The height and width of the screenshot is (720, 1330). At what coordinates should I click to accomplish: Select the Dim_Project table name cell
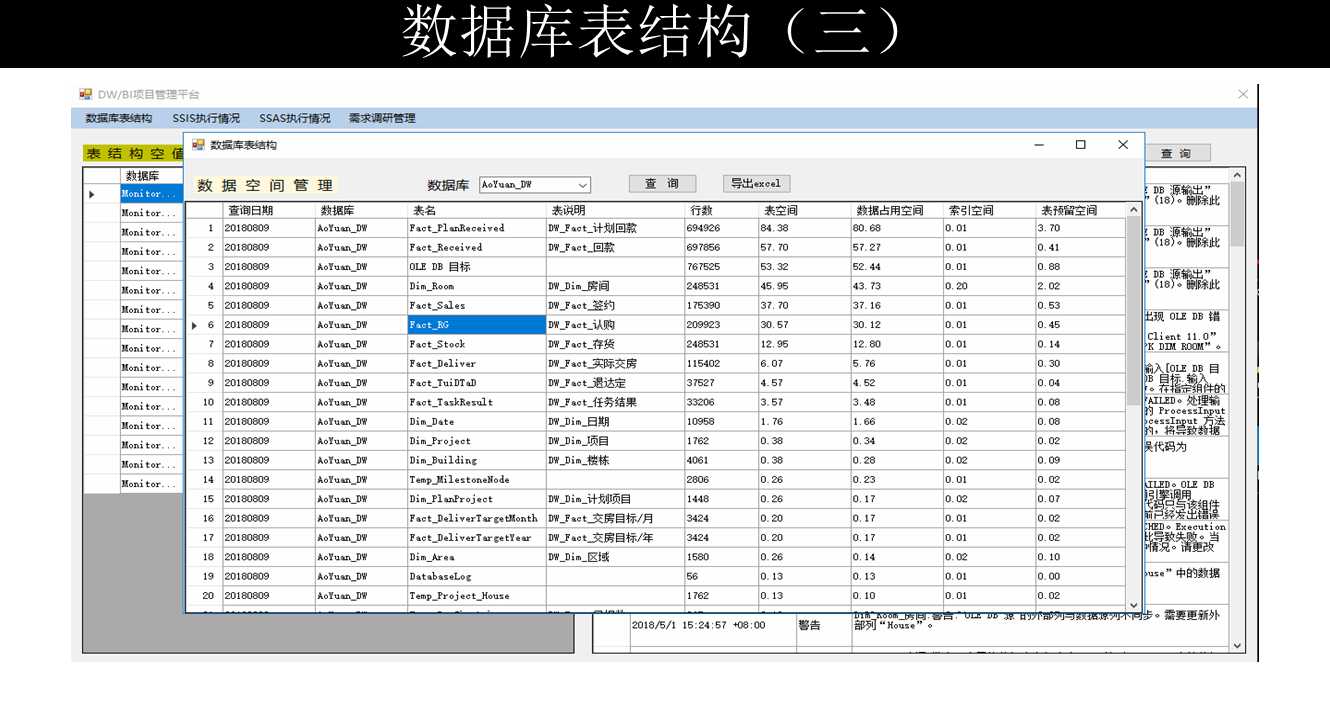(x=476, y=441)
